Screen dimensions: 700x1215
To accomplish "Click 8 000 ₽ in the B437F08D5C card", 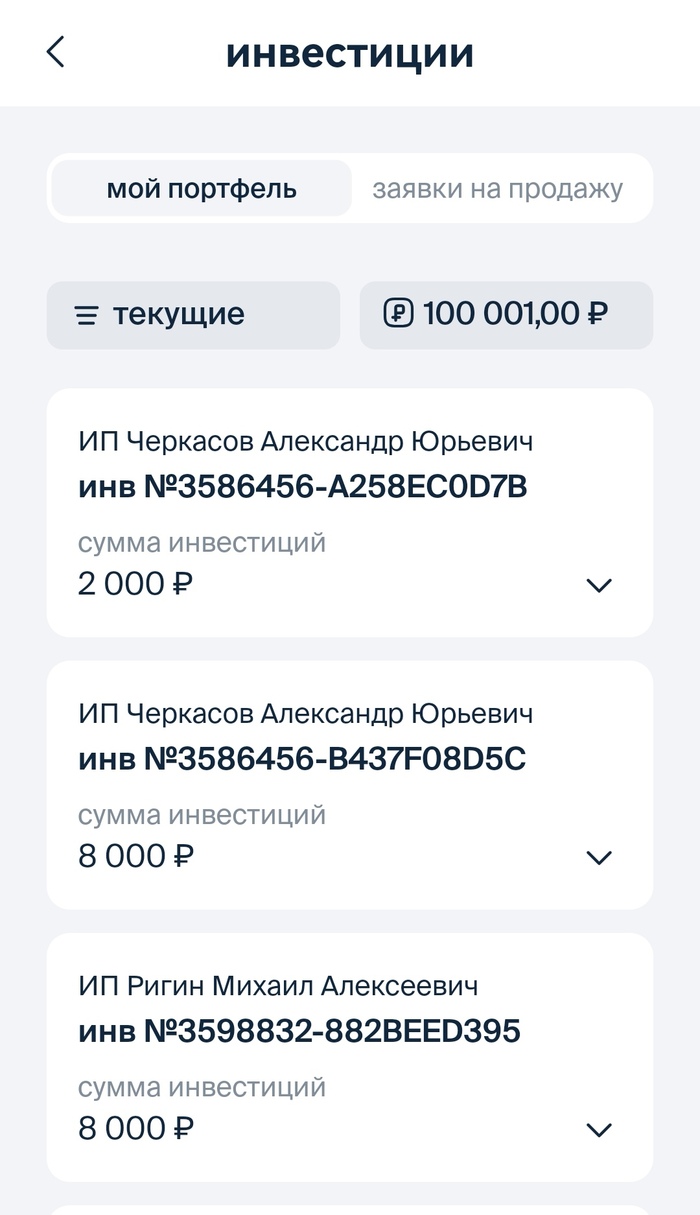I will tap(135, 856).
